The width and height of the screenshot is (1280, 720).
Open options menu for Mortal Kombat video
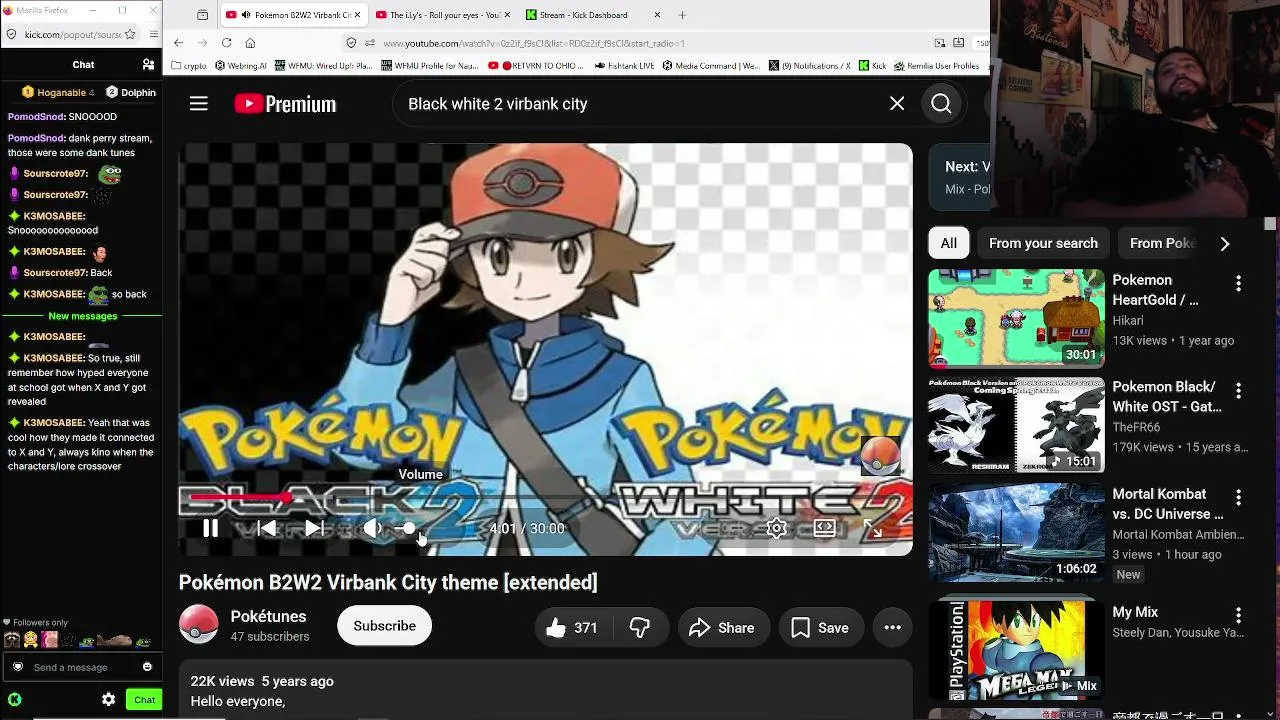(x=1238, y=498)
